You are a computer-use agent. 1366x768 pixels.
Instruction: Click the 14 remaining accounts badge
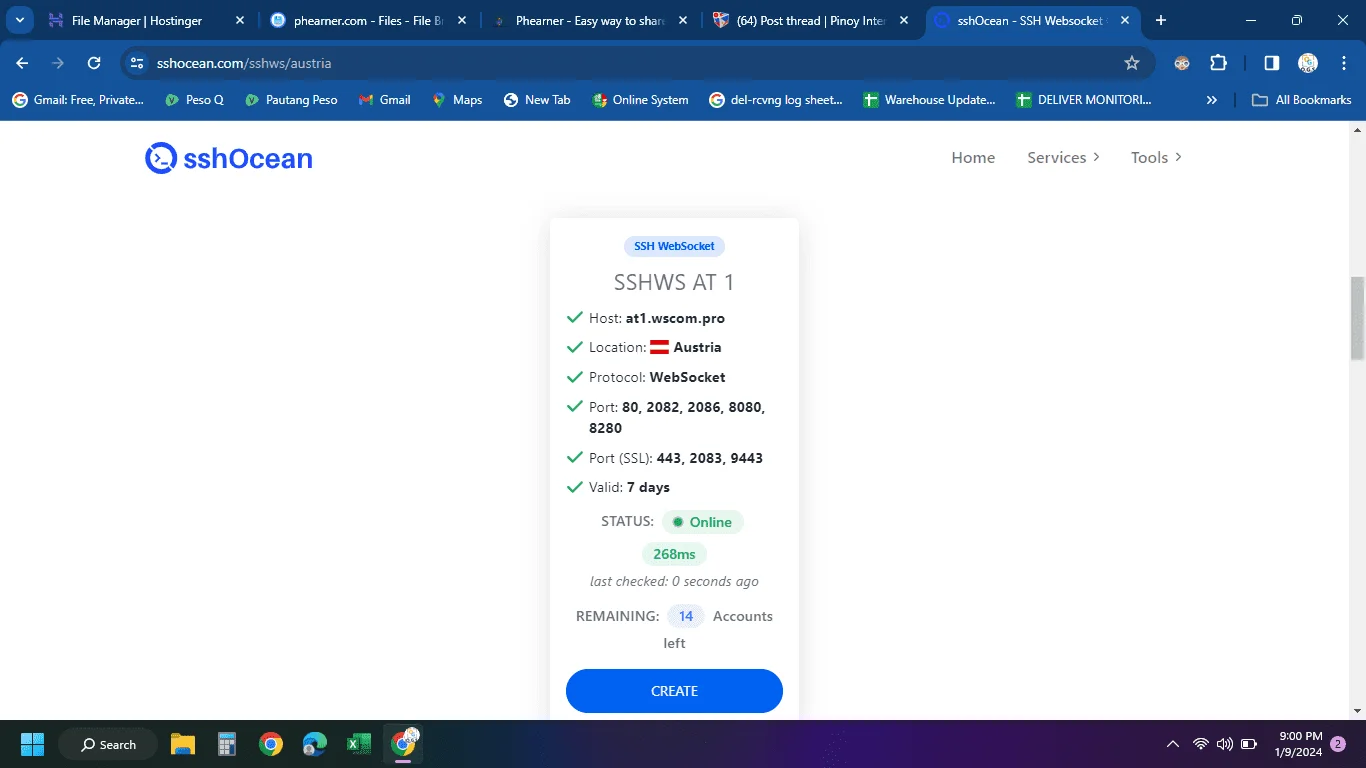point(686,616)
